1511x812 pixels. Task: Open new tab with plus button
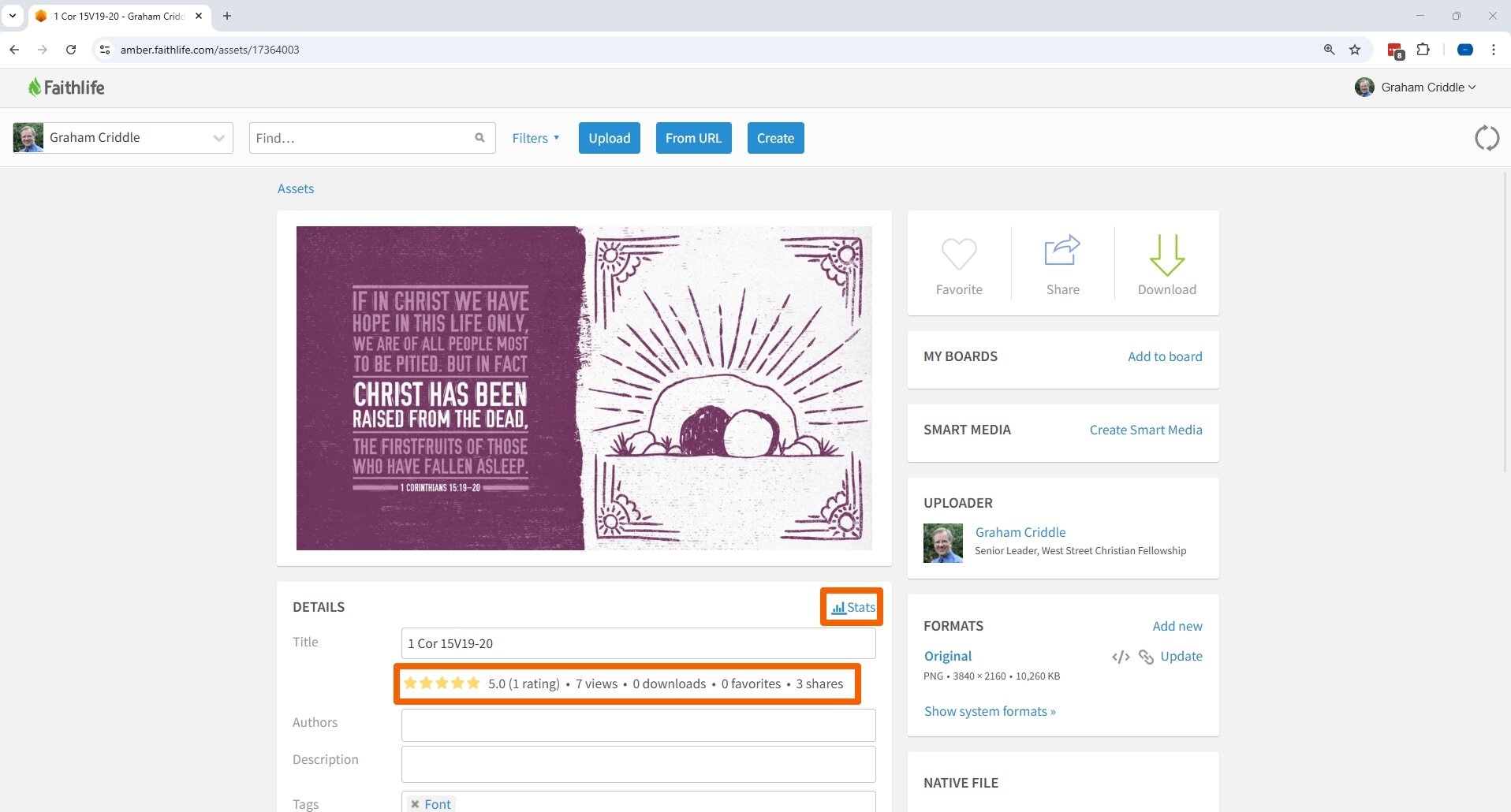227,16
